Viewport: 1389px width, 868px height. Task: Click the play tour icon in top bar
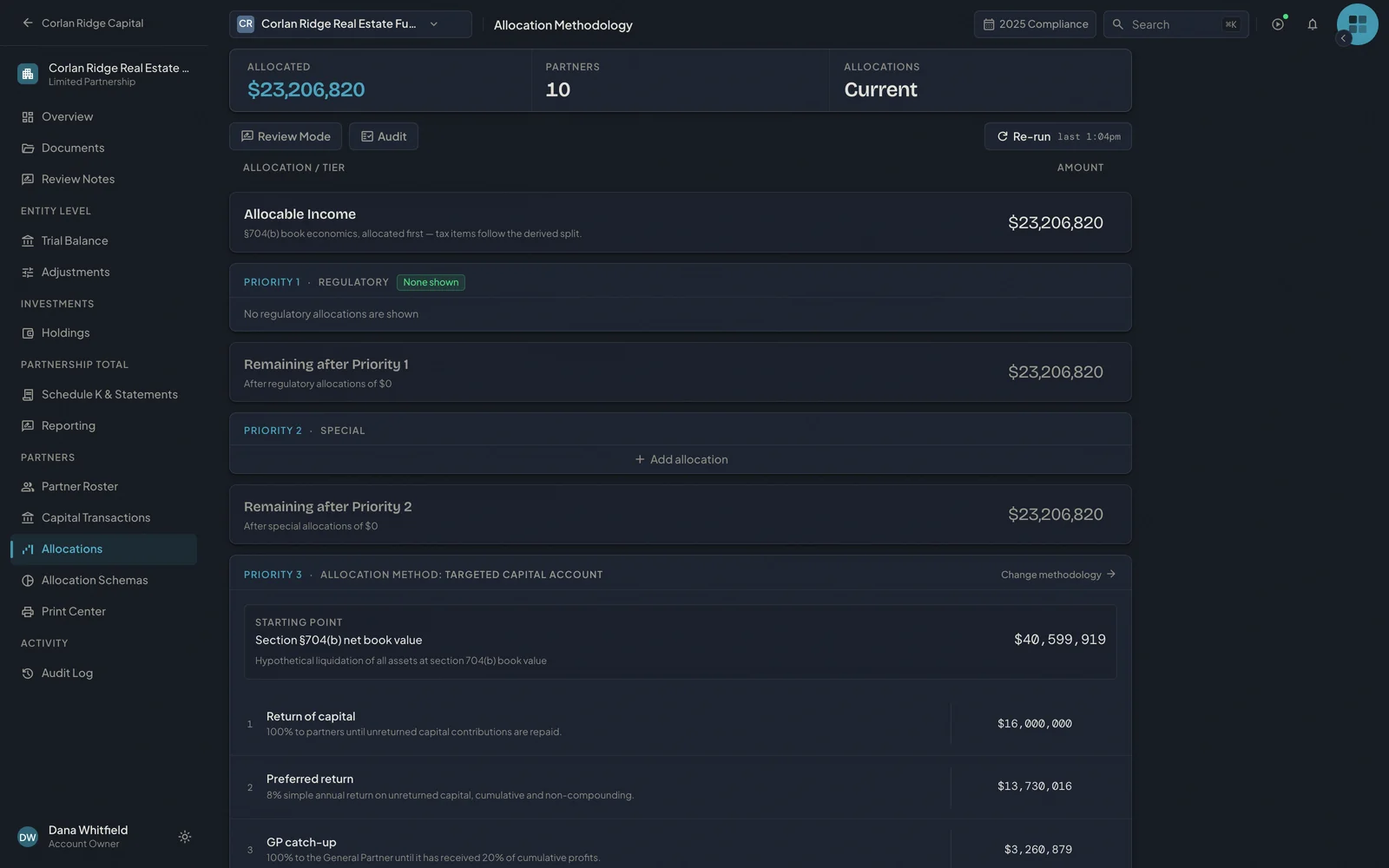pos(1278,24)
